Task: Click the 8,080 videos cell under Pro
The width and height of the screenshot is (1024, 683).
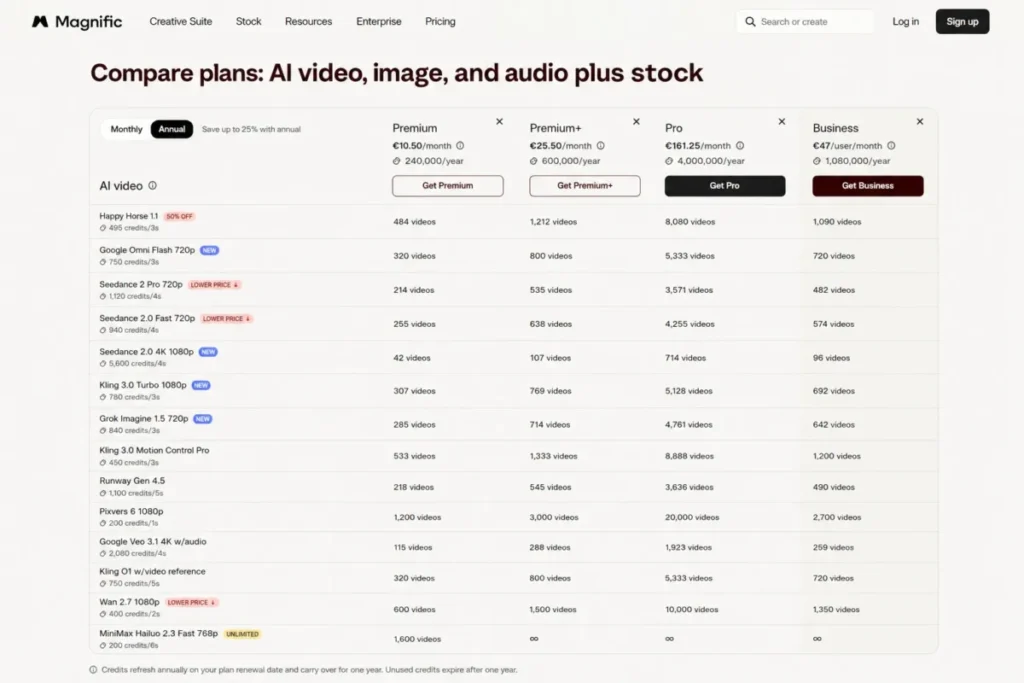Action: click(690, 222)
